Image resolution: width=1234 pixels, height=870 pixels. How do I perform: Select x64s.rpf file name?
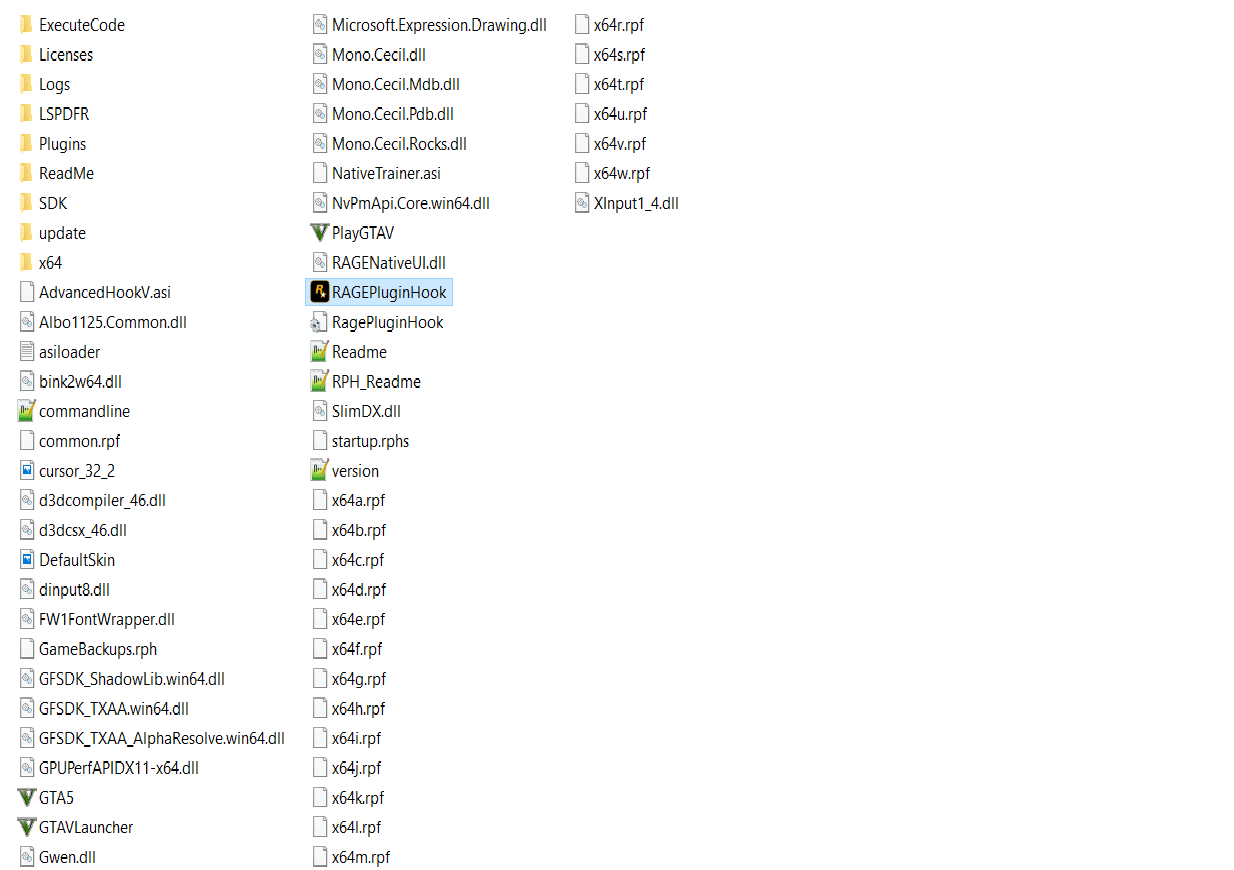tap(620, 55)
